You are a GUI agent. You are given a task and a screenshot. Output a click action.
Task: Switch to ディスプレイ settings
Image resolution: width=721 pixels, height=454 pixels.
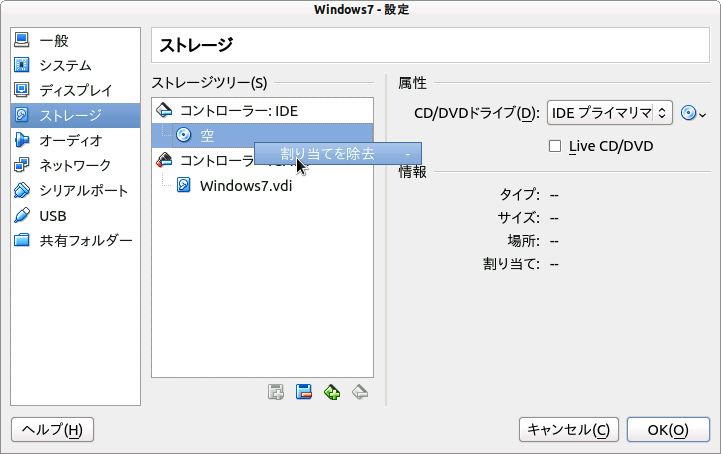(75, 90)
